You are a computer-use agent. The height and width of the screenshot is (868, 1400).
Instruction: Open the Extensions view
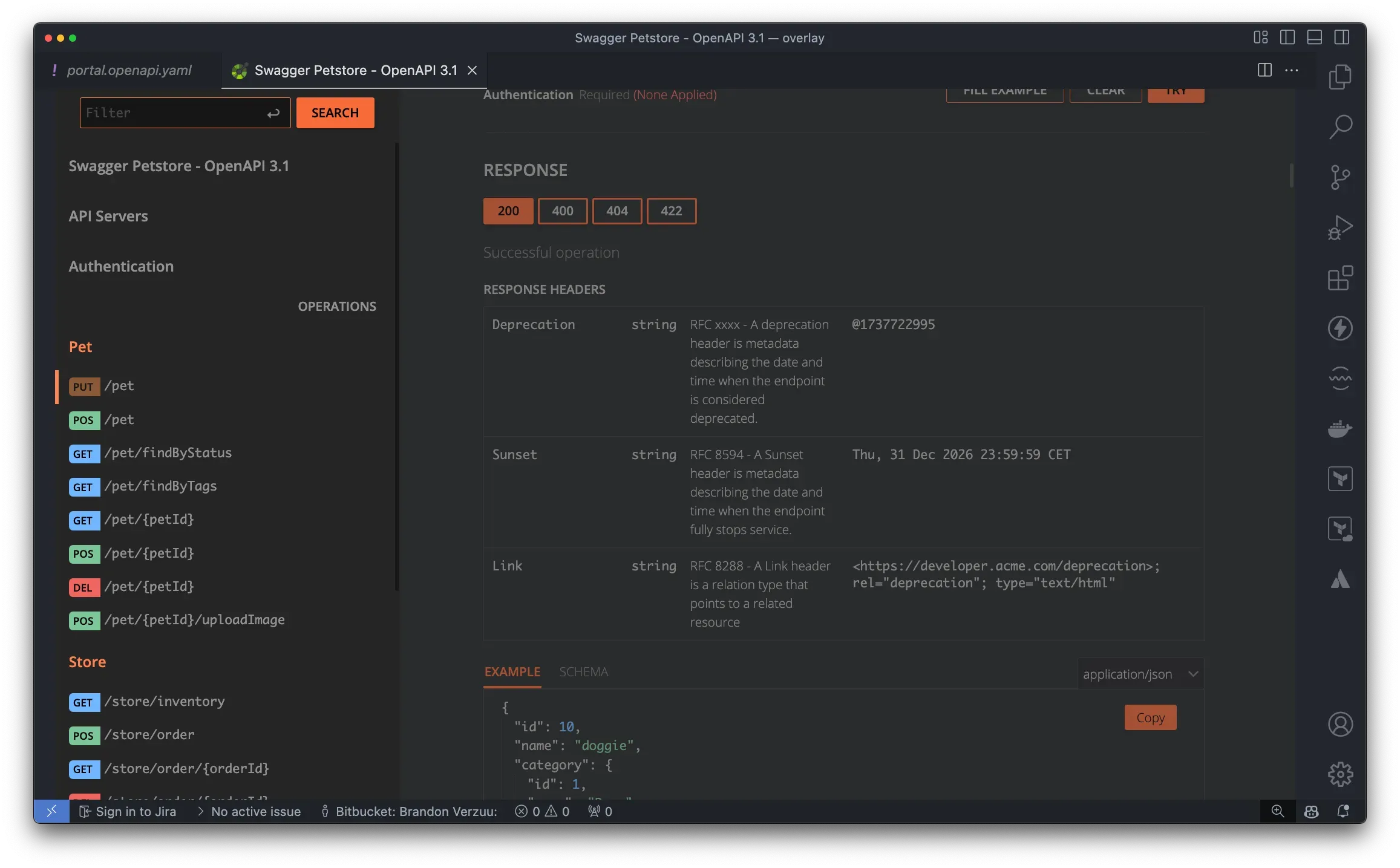coord(1340,278)
